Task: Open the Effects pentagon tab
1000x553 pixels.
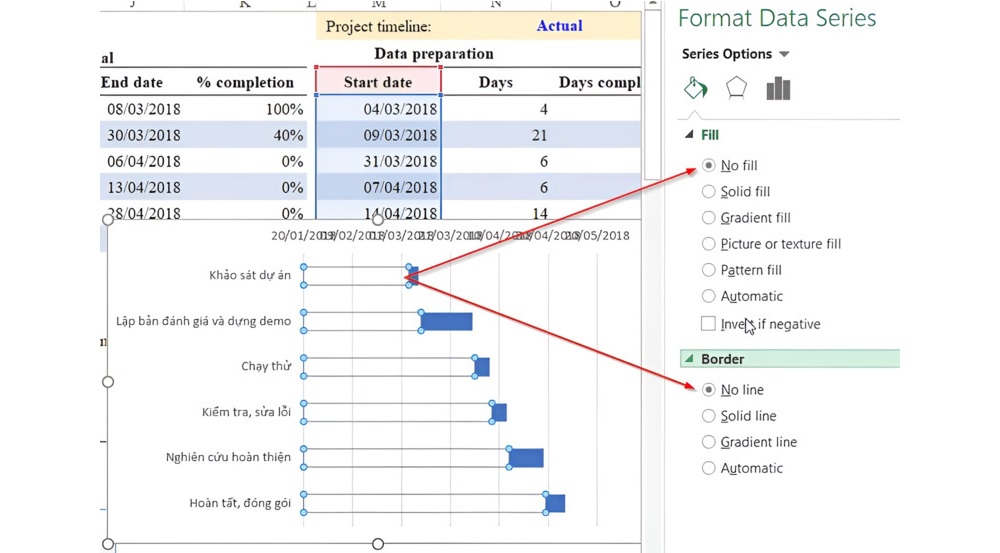Action: [x=736, y=89]
